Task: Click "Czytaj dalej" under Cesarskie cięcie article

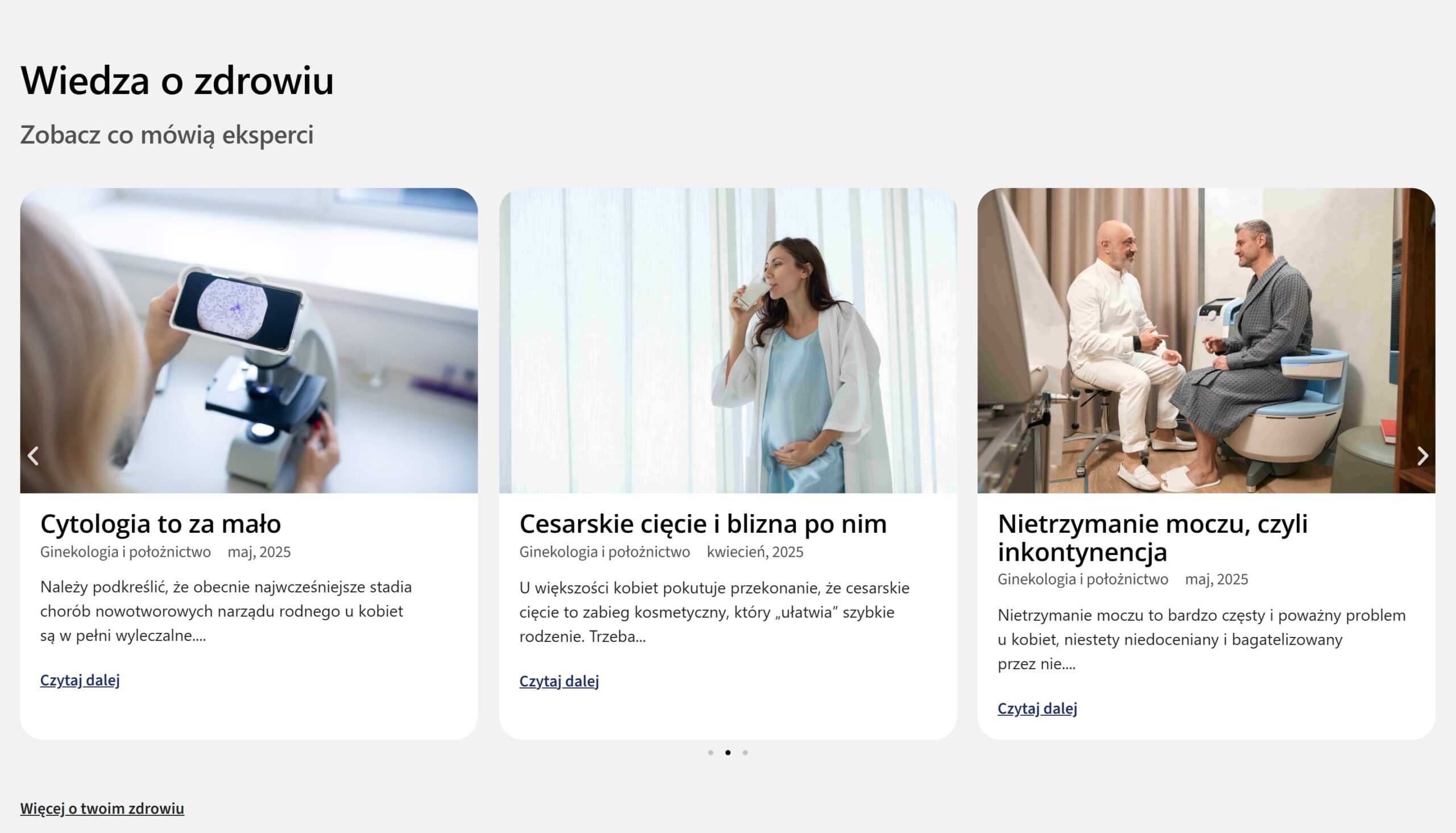Action: click(559, 681)
